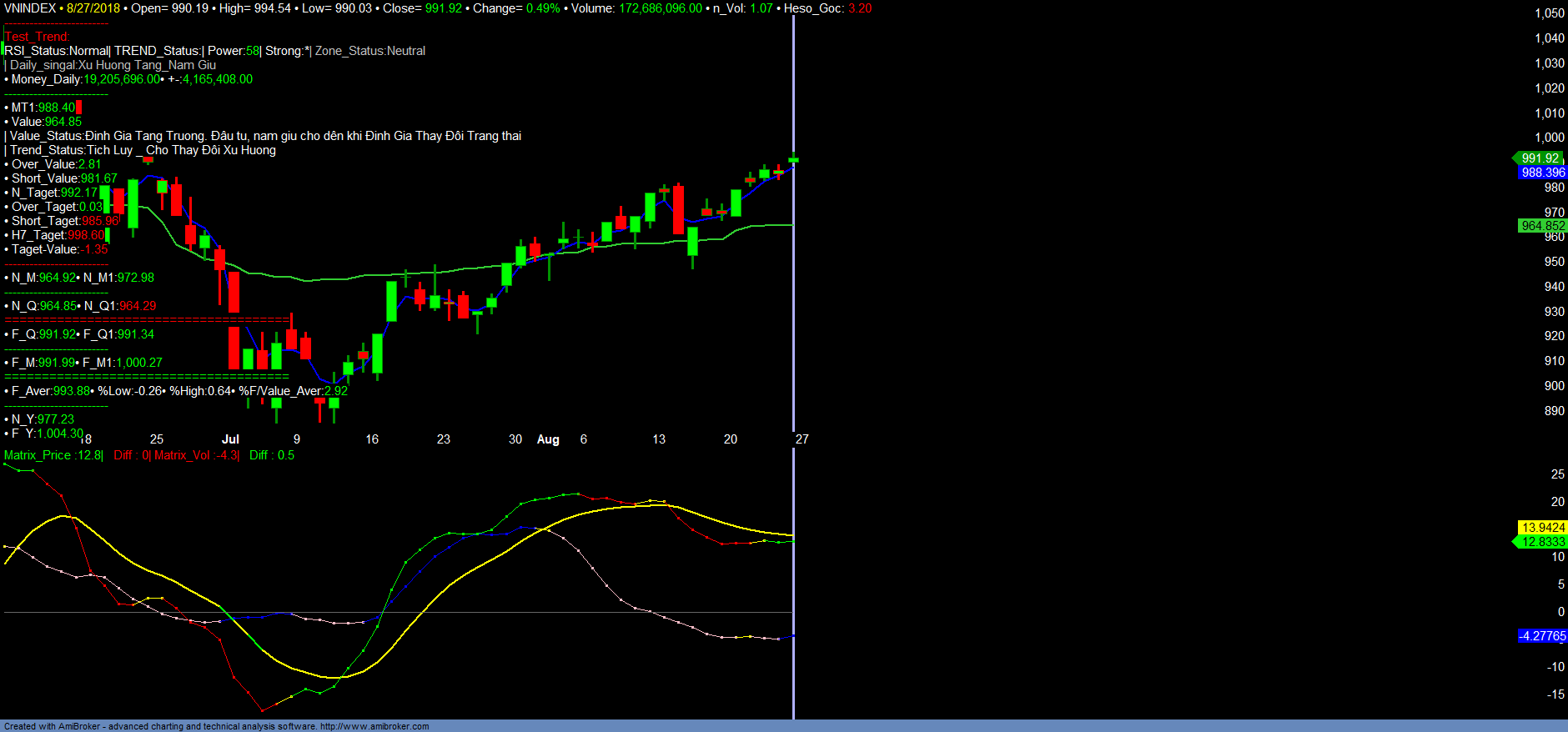
Task: Click the 1,000 level on price axis
Action: 1549,138
